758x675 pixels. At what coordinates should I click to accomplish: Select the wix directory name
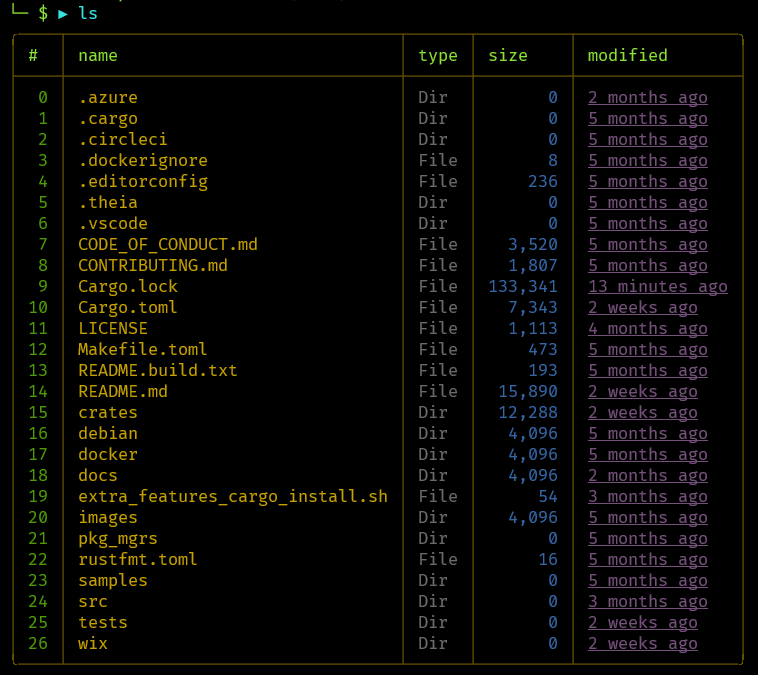[93, 644]
